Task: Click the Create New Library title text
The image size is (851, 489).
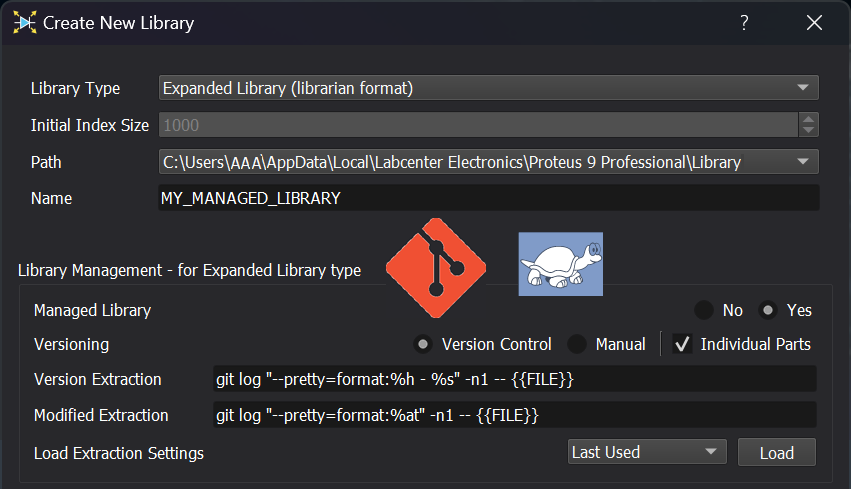Action: click(118, 23)
